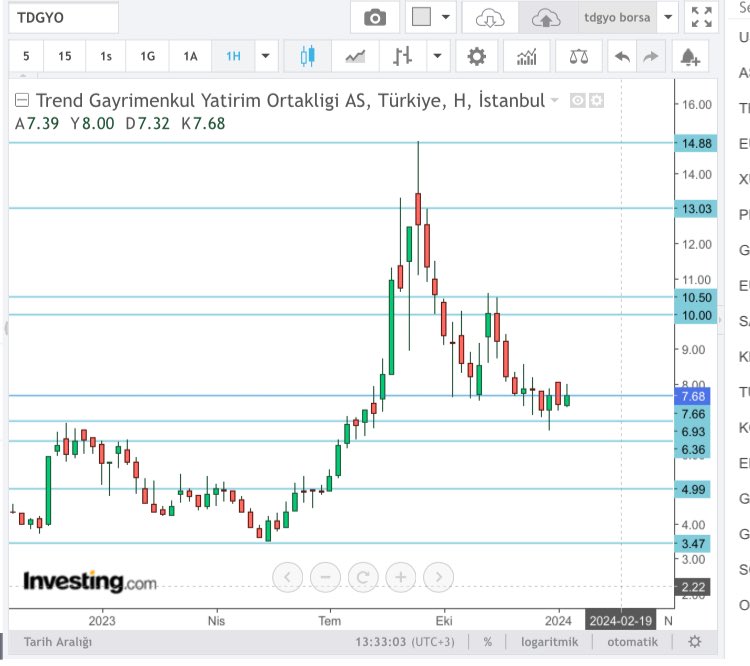Screen dimensions: 750x666
Task: Click the scroll-right chart navigation button
Action: coord(439,577)
